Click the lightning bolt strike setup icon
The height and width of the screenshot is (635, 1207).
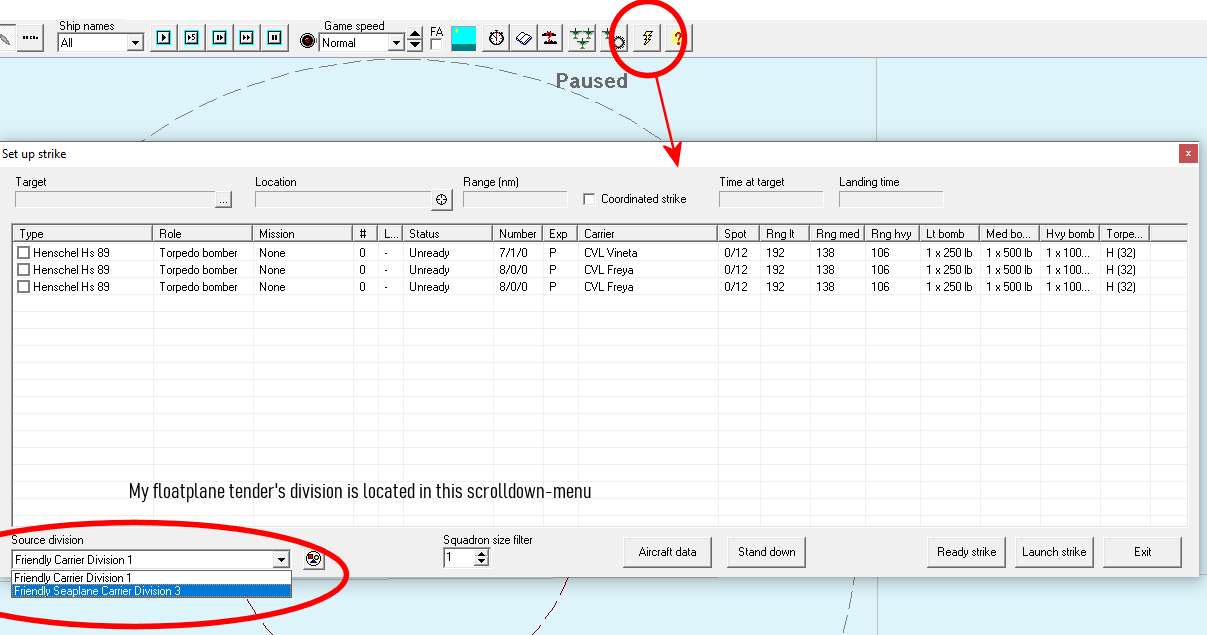pos(648,39)
